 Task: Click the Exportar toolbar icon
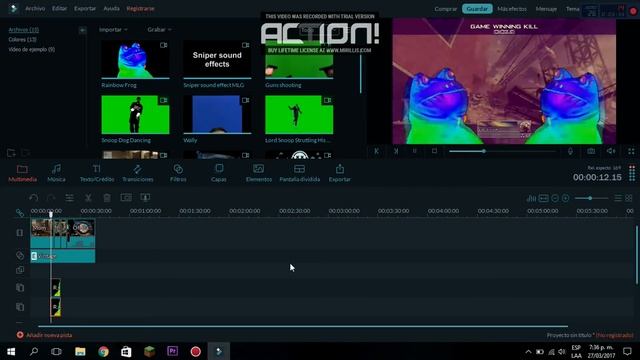pyautogui.click(x=340, y=173)
